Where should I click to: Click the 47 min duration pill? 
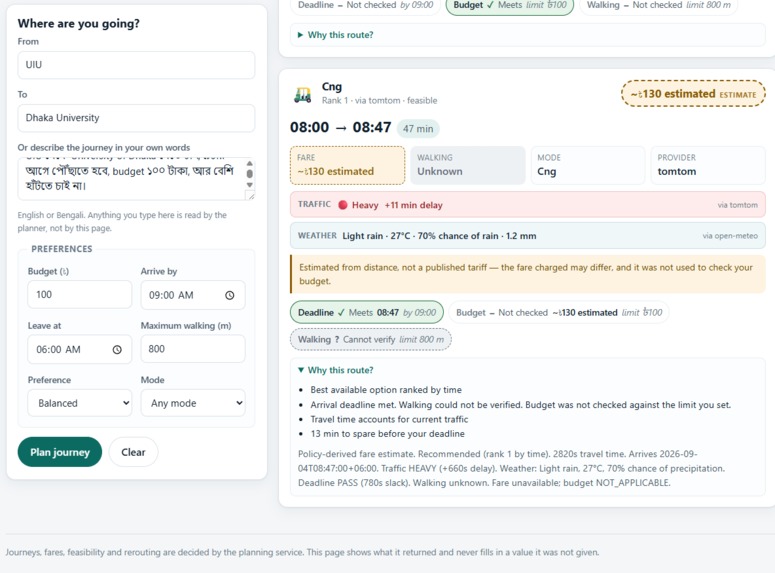click(x=418, y=129)
